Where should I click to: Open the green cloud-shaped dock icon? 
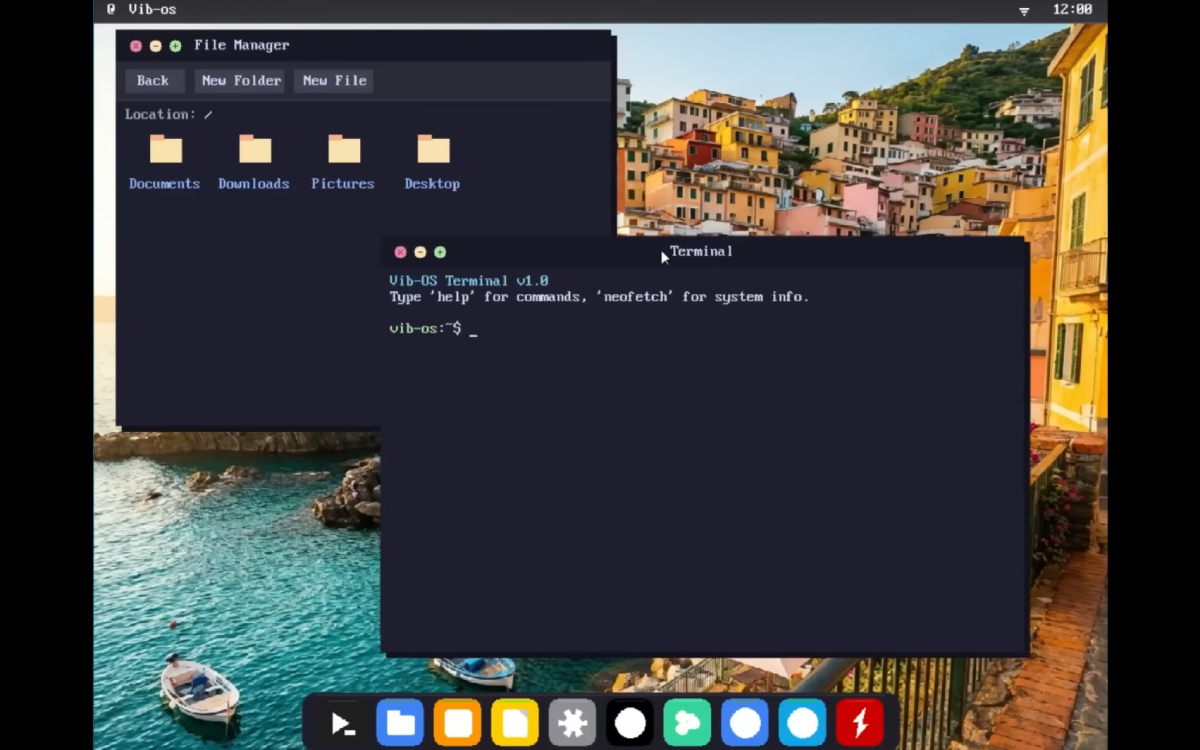pos(687,723)
